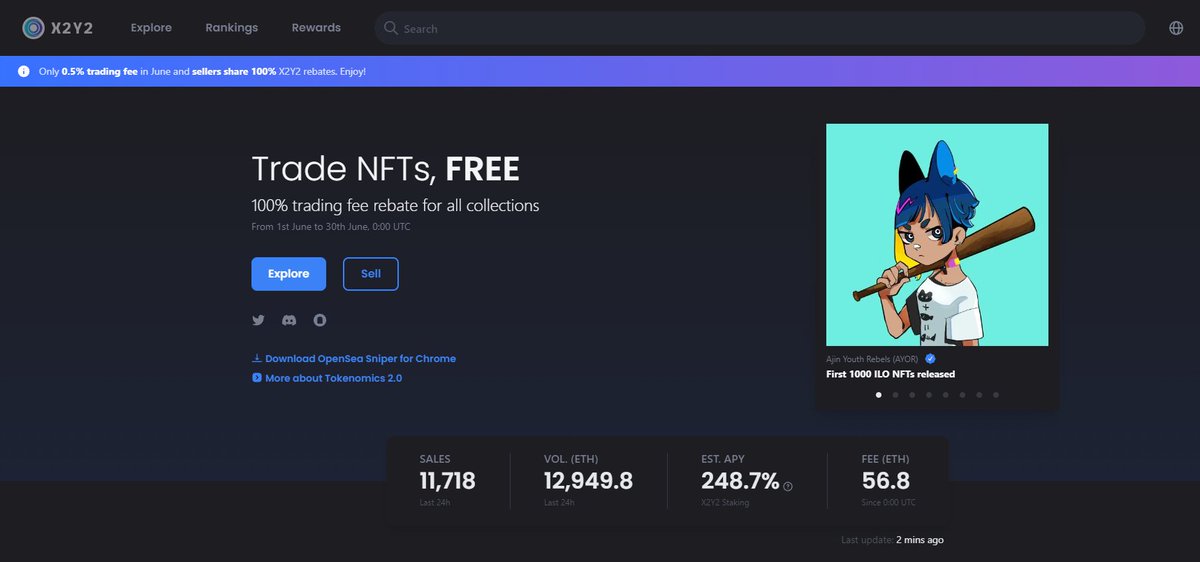
Task: Click the Since 0:00 UTC label
Action: [x=887, y=502]
